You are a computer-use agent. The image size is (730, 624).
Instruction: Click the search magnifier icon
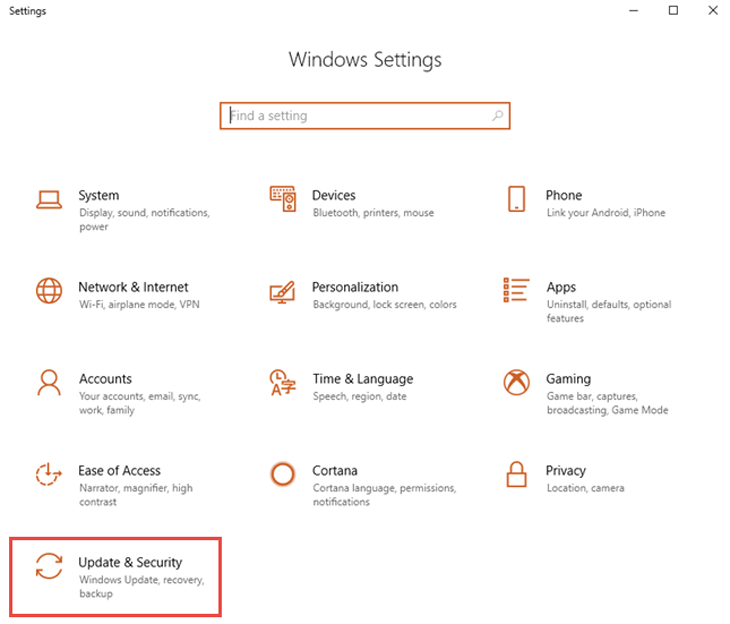click(x=498, y=115)
